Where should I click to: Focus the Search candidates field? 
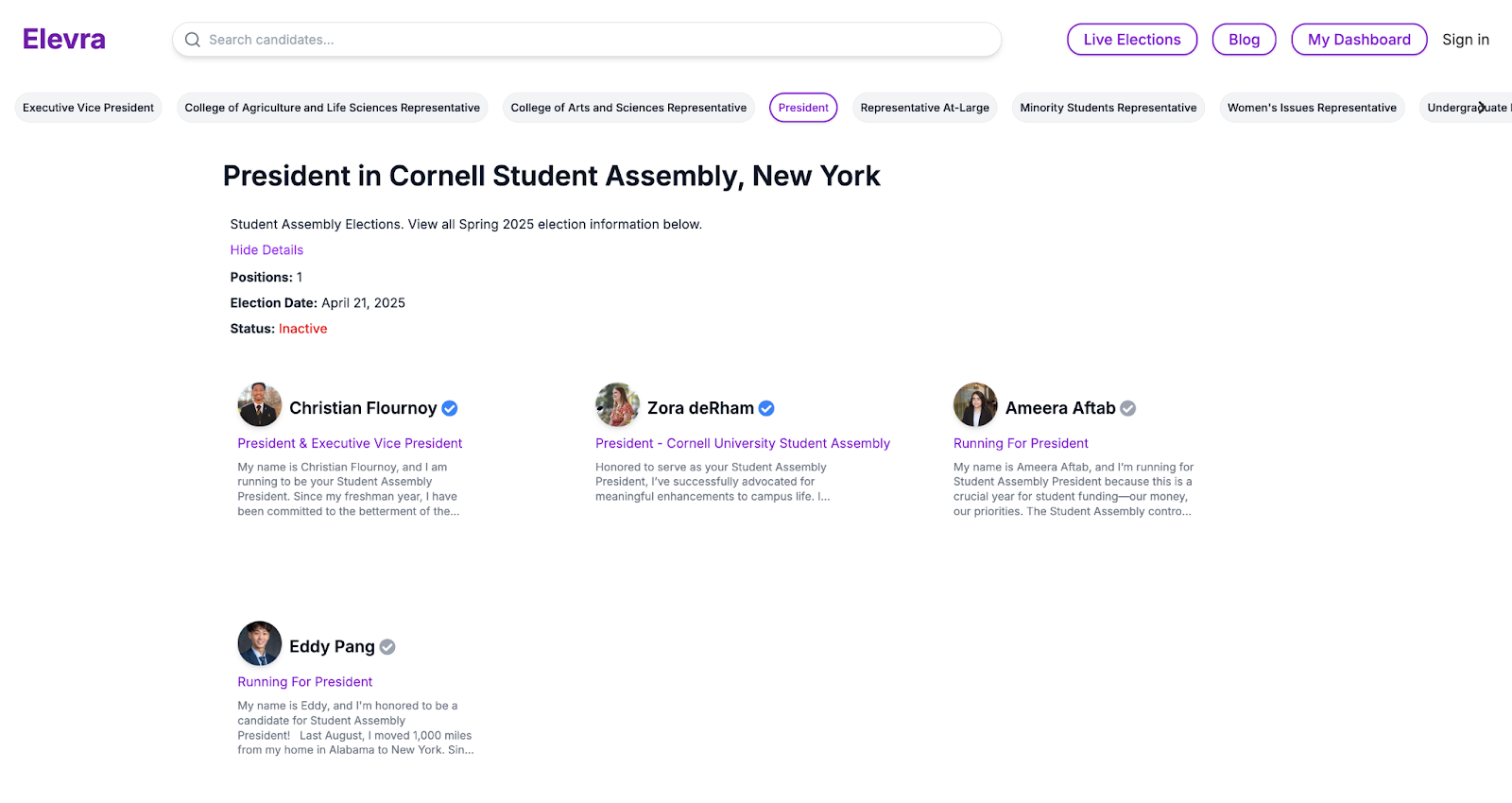(595, 40)
